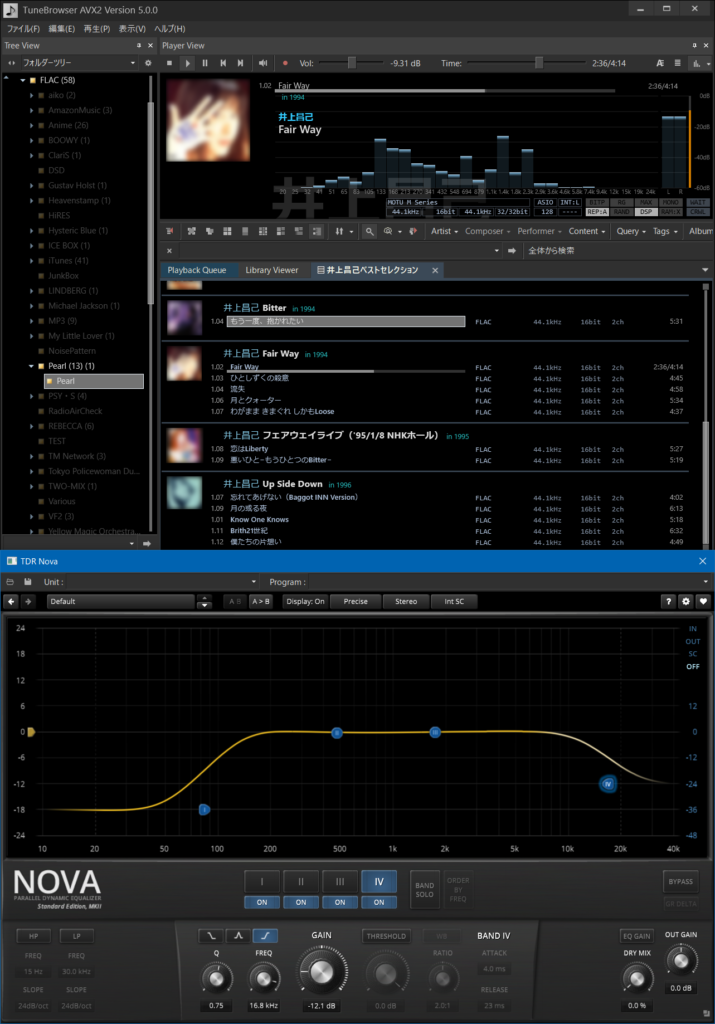Select the bell filter shape
The width and height of the screenshot is (715, 1024).
tap(238, 936)
